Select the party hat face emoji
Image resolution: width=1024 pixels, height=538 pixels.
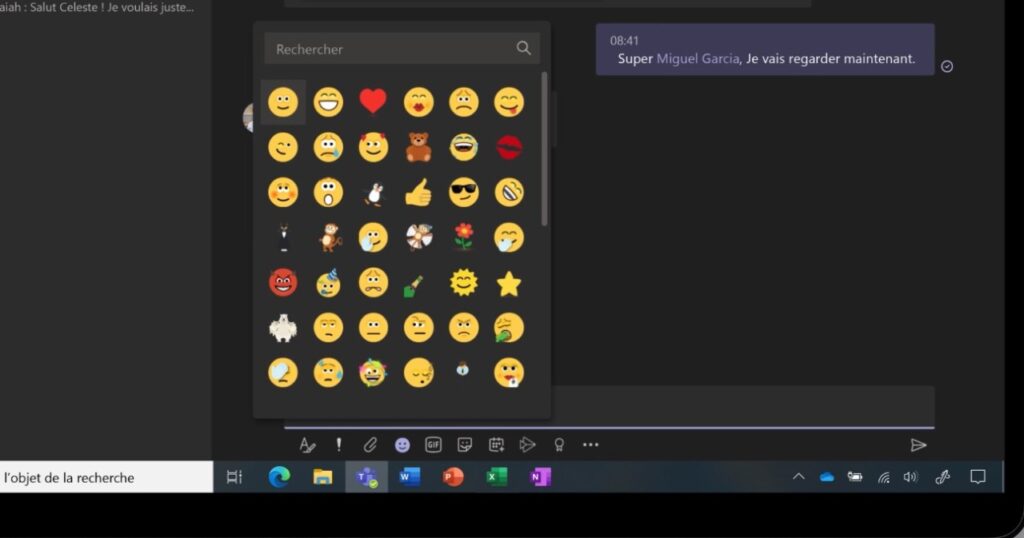coord(328,283)
